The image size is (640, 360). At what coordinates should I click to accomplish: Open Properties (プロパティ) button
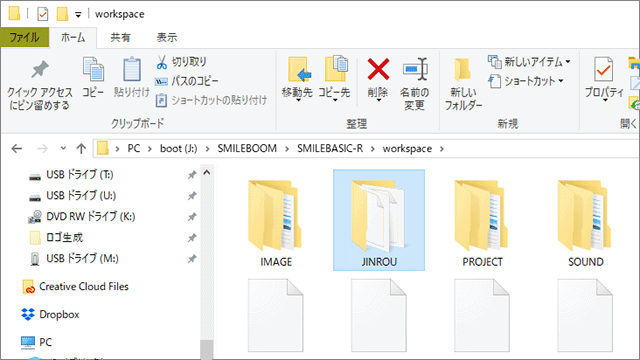(x=604, y=80)
